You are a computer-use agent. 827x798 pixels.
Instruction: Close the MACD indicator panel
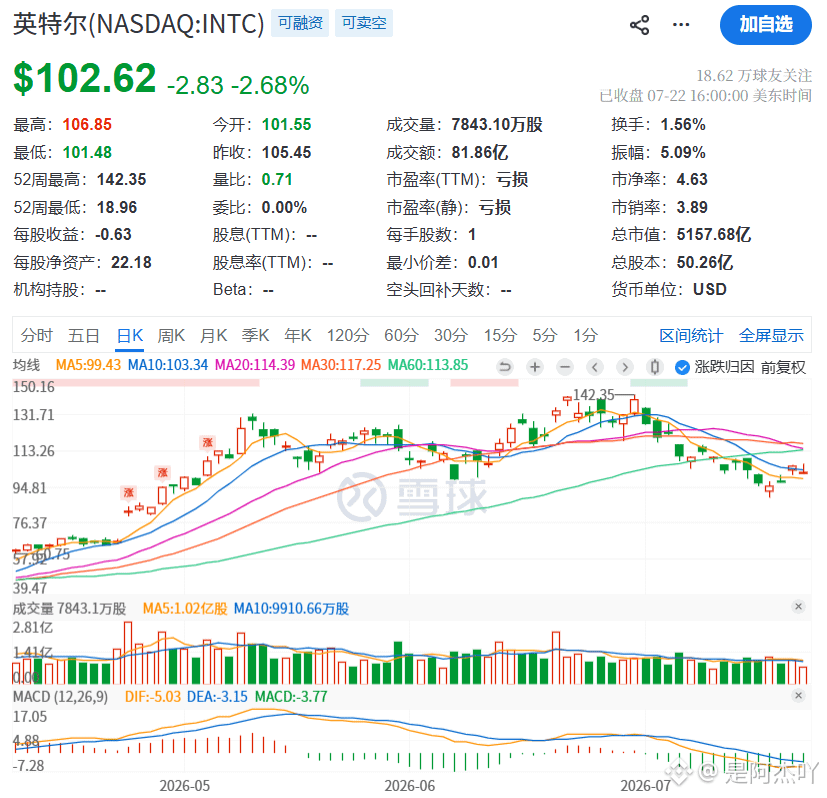[x=799, y=695]
